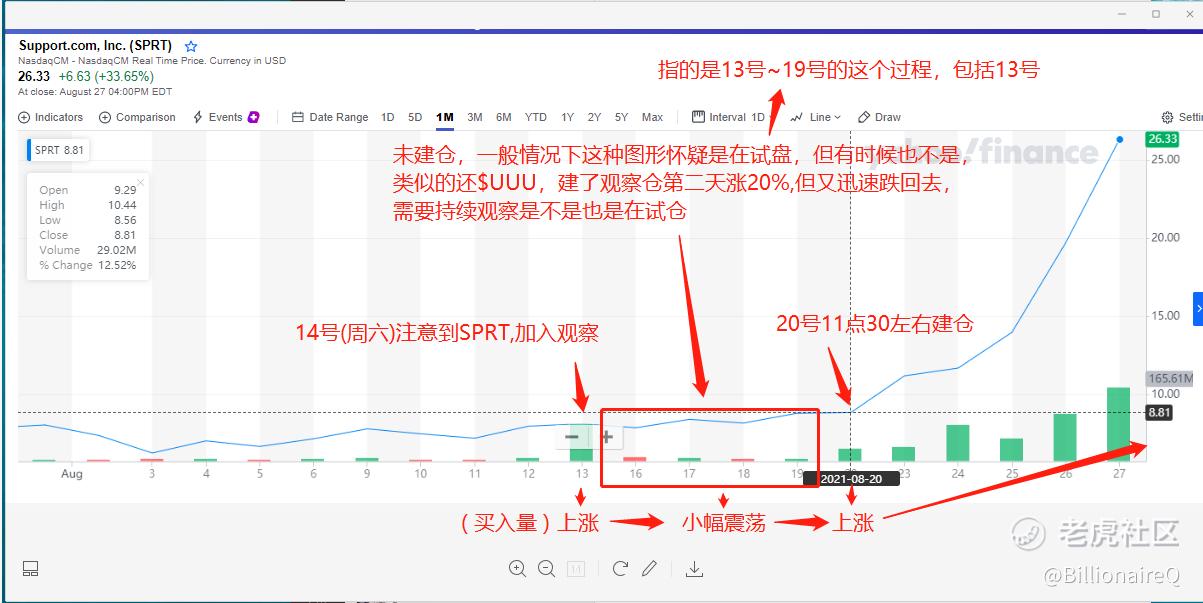Click the 1:1 actual size icon

[x=575, y=568]
